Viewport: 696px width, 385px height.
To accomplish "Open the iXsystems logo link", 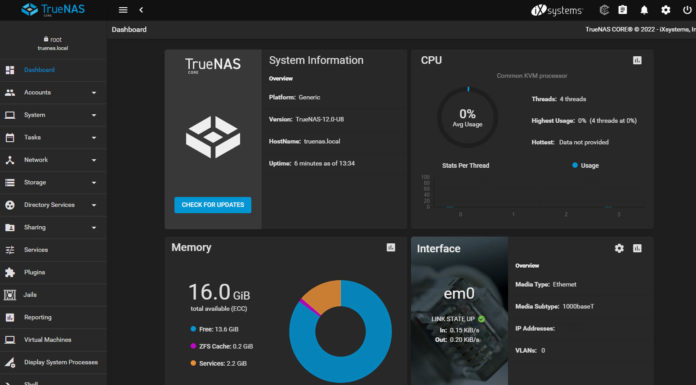I will (x=557, y=10).
